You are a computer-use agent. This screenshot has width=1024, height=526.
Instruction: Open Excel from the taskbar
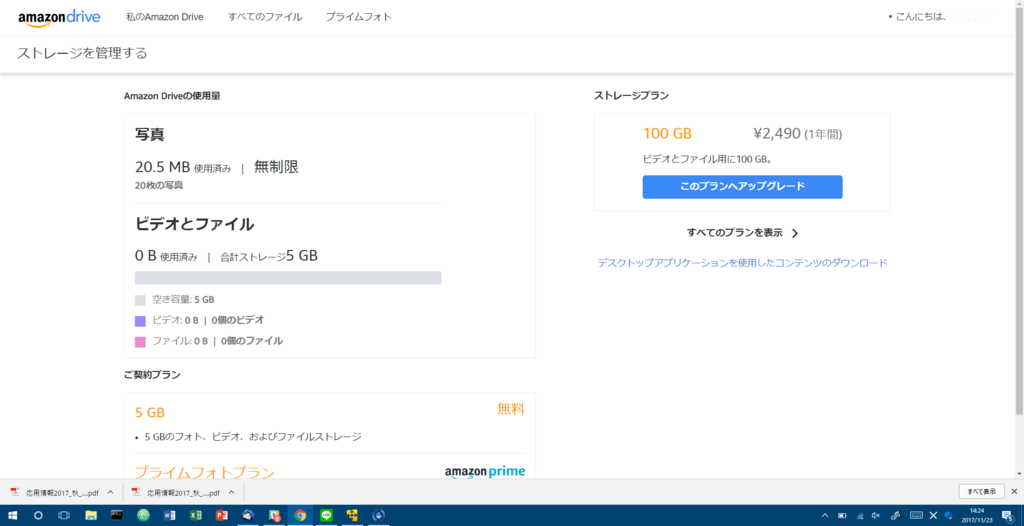(195, 515)
